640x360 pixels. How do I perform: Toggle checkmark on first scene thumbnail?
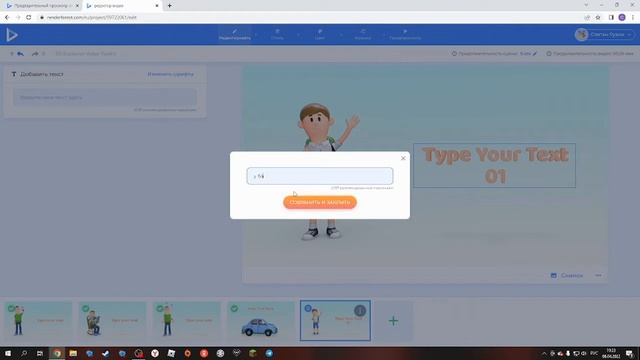[x=11, y=308]
